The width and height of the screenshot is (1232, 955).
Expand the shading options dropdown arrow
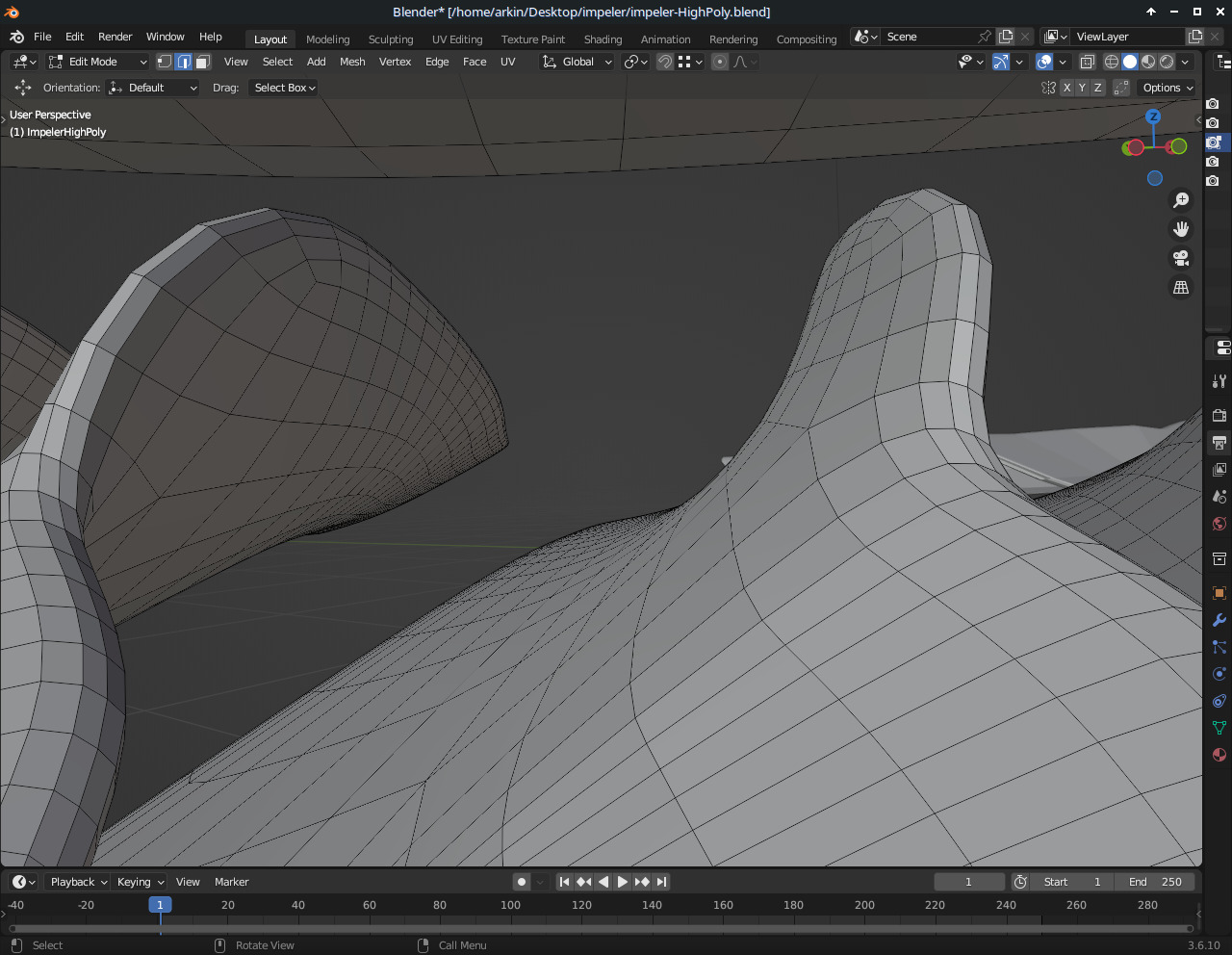pyautogui.click(x=1186, y=62)
